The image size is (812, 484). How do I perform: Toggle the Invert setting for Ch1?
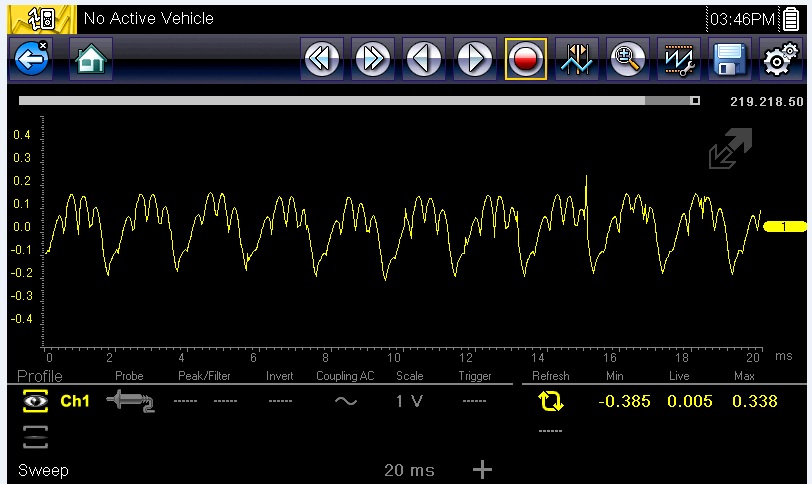[280, 401]
